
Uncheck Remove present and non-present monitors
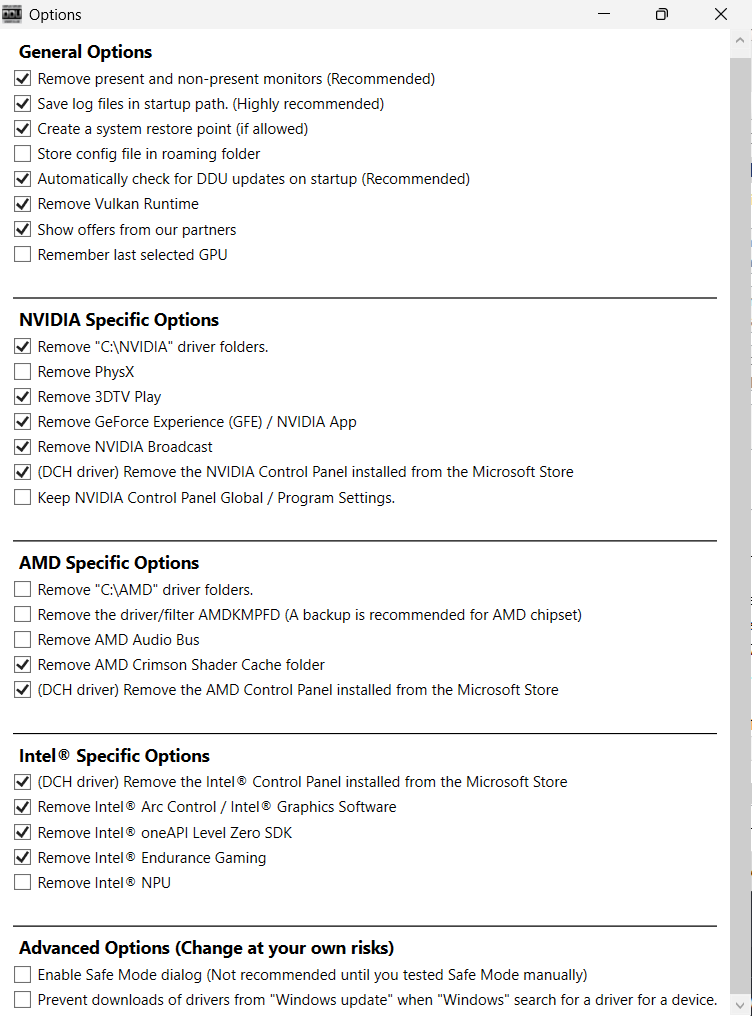[23, 78]
